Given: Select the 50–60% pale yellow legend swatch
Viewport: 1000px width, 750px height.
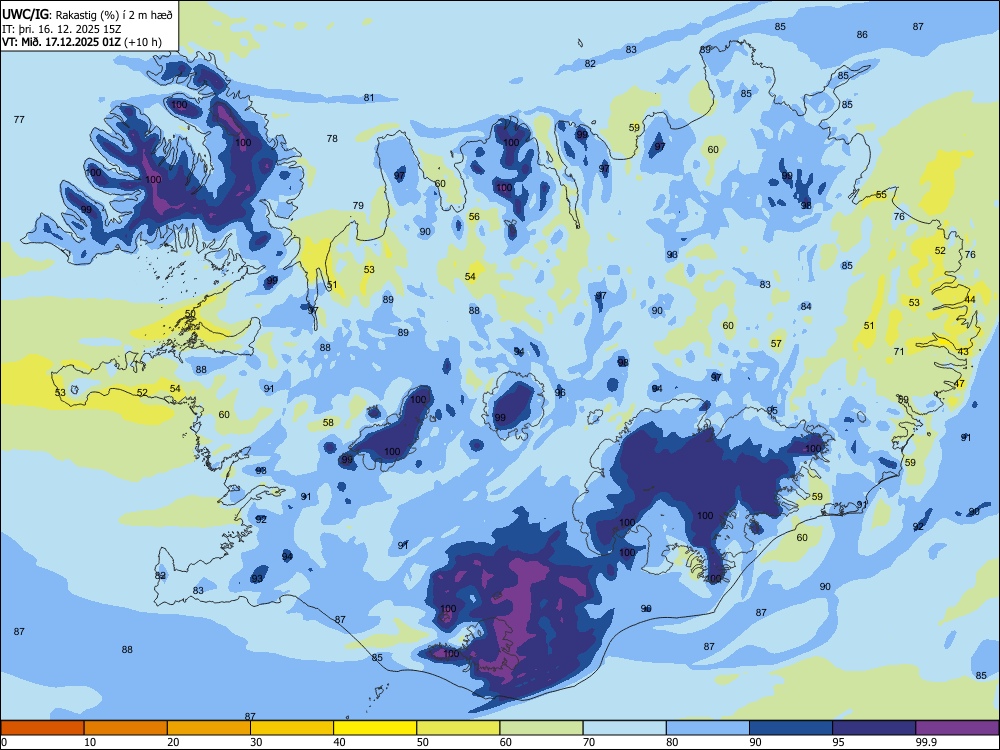Looking at the screenshot, I should click(x=458, y=728).
